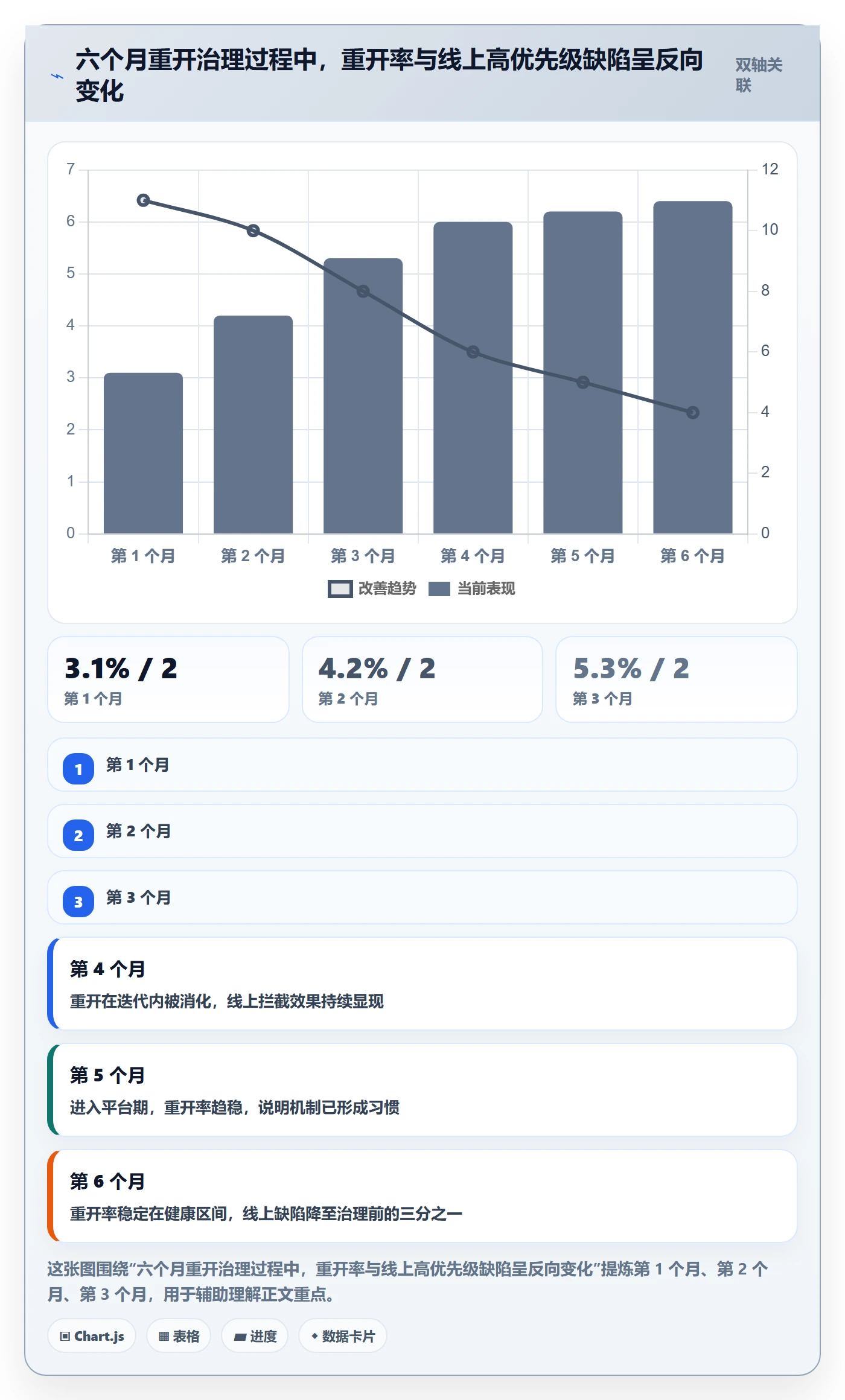Select the line point for 第 6 个月

point(693,413)
